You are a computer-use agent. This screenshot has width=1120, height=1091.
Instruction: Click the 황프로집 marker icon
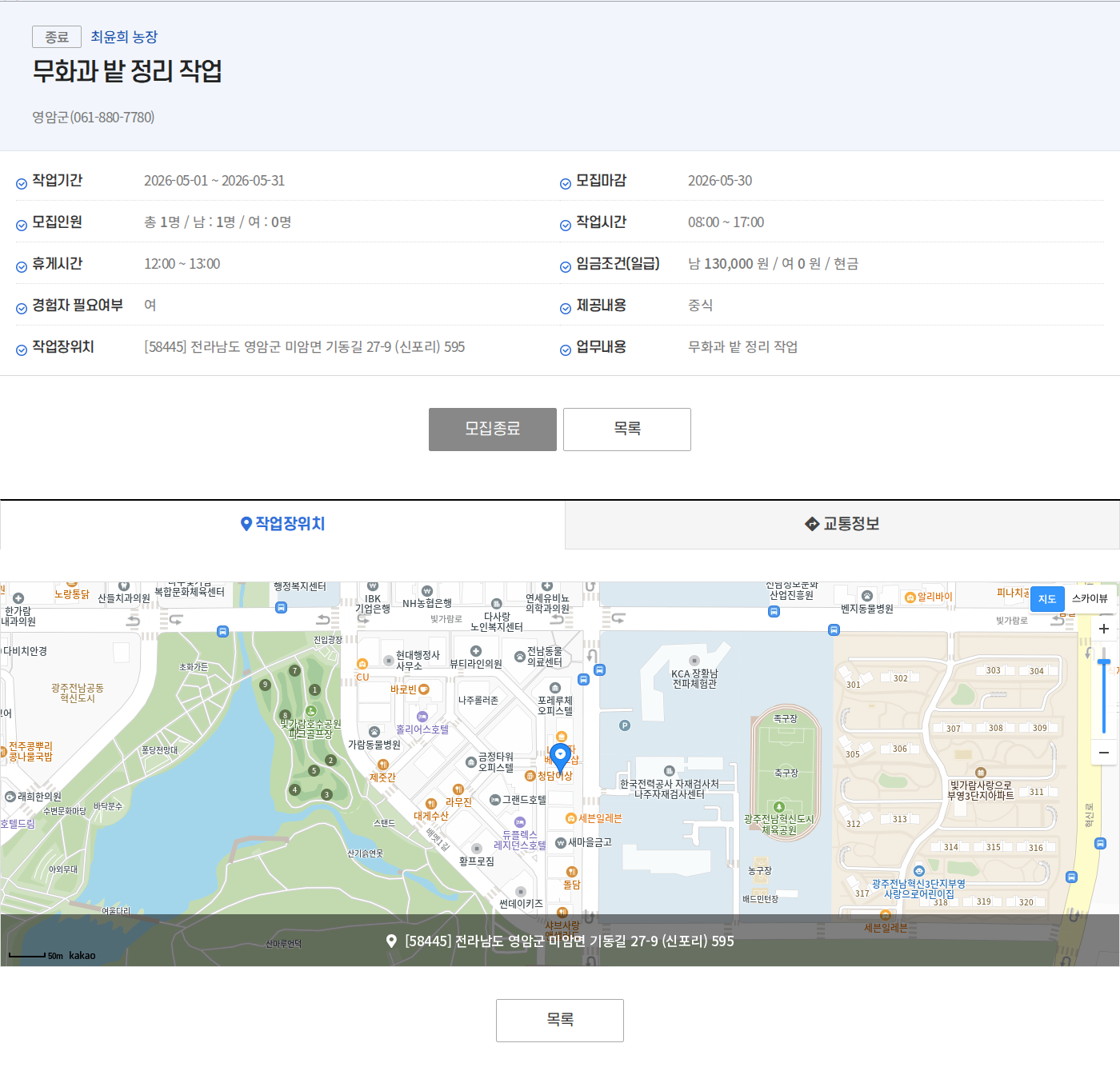(x=477, y=849)
